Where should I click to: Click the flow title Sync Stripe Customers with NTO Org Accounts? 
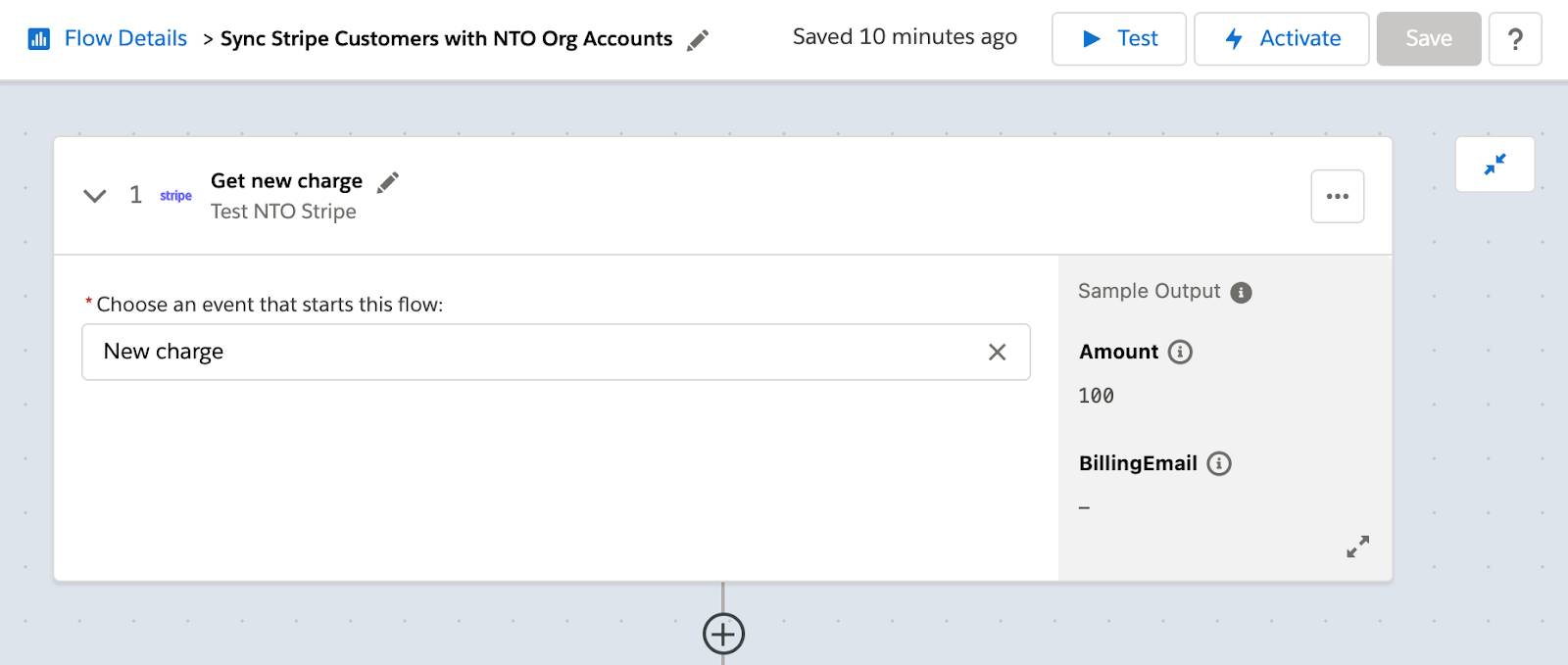[446, 39]
